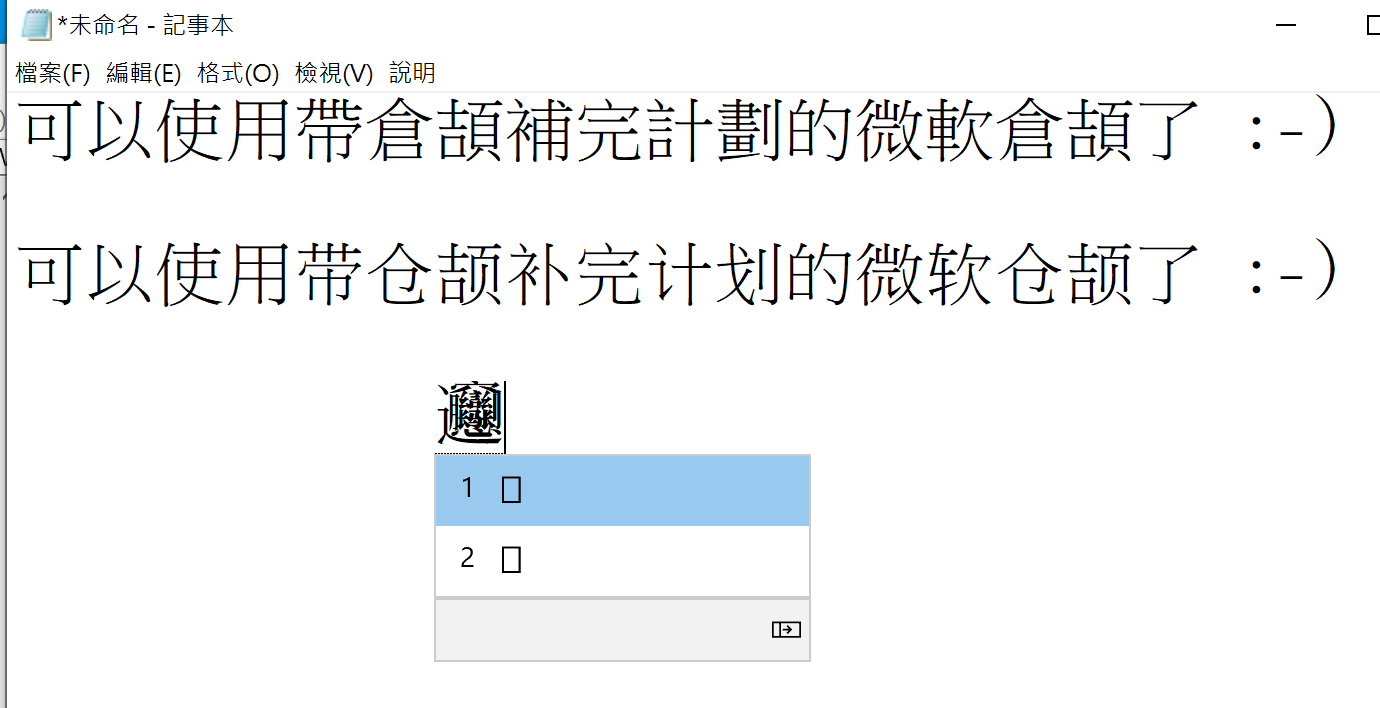Image resolution: width=1380 pixels, height=708 pixels.
Task: Open the 檔案(F) menu
Action: [x=53, y=73]
